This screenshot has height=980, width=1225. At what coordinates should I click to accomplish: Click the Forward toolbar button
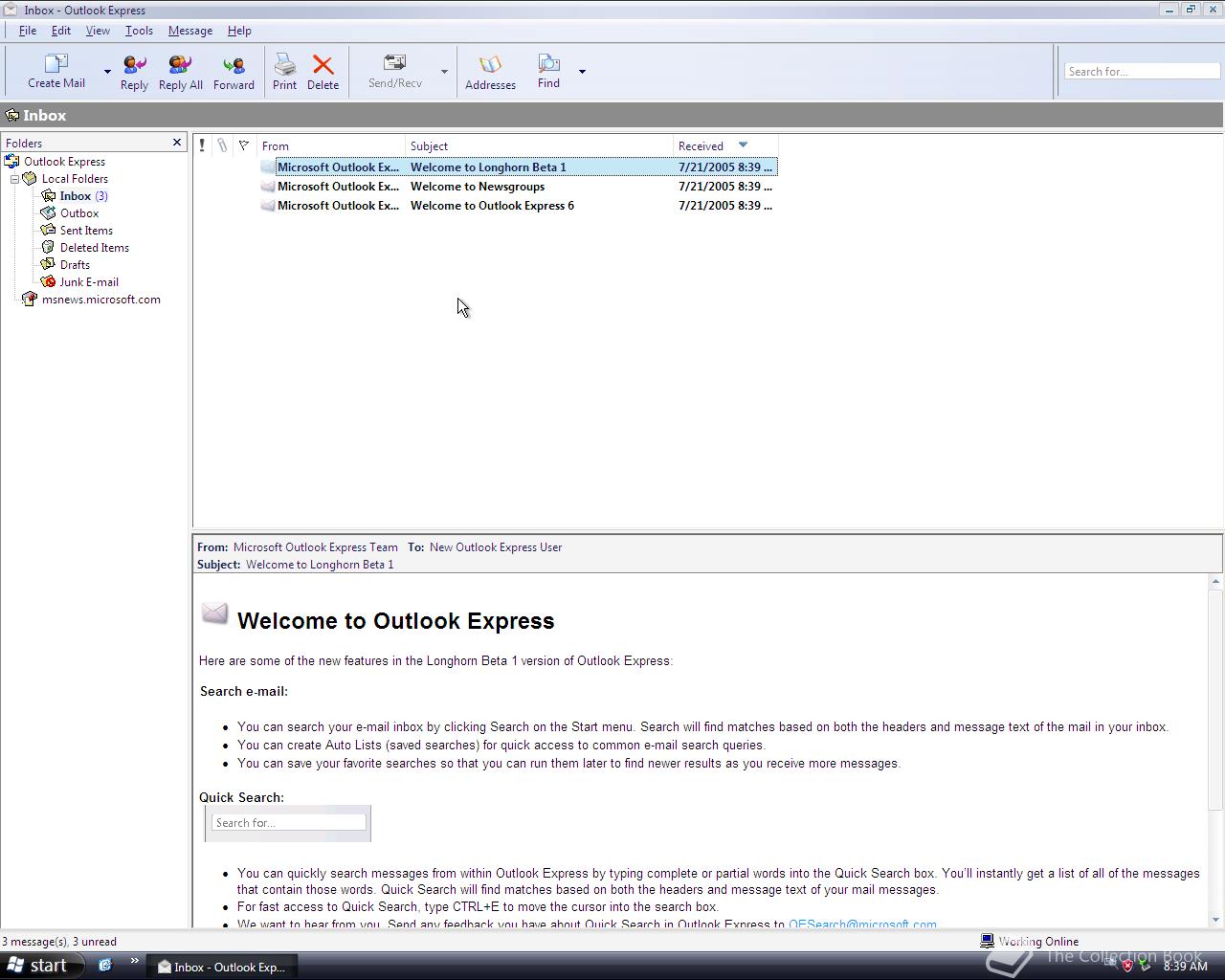(x=234, y=73)
